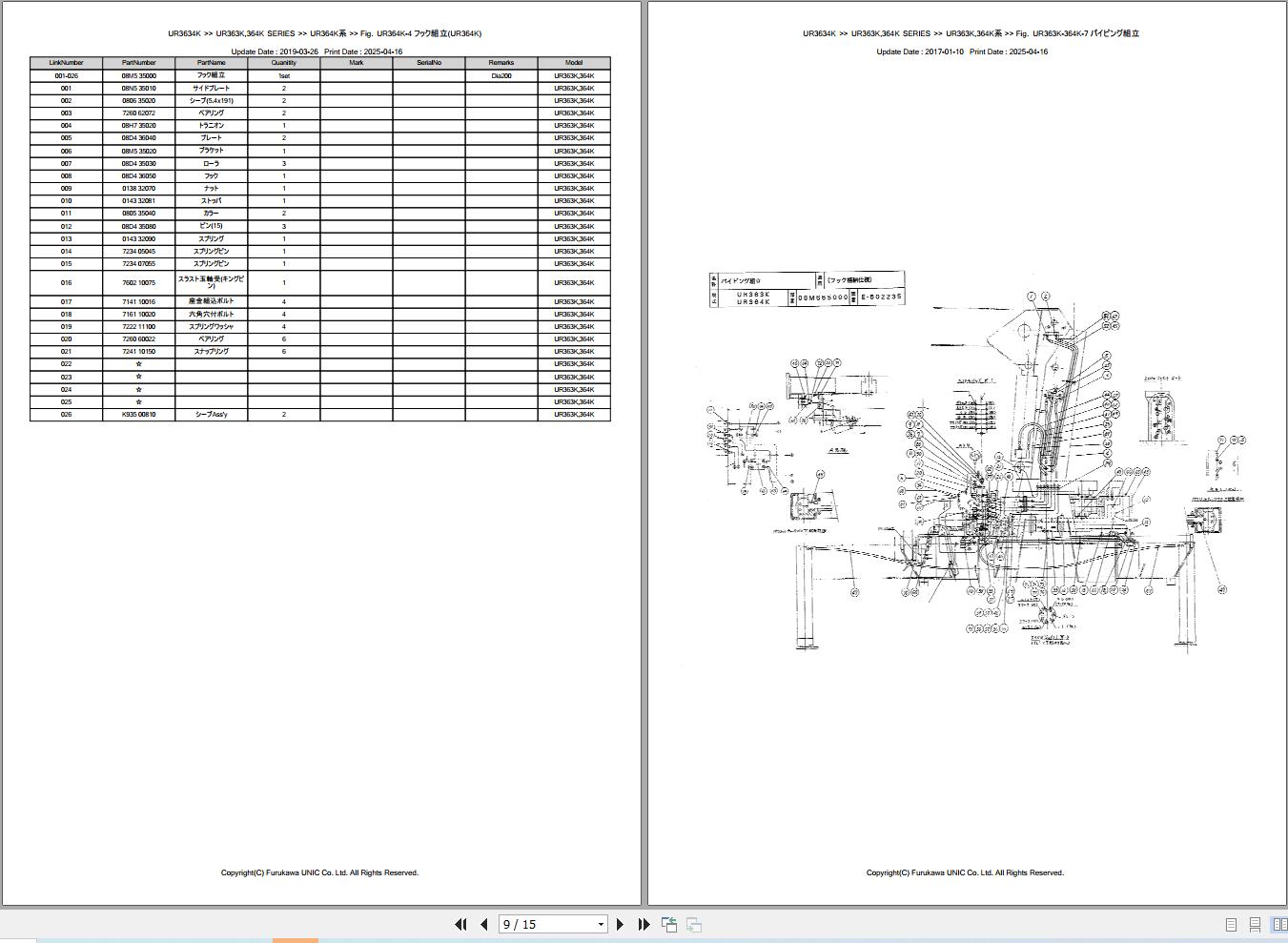The image size is (1288, 943).
Task: Click Update Date 2017-01-10 text
Action: [920, 51]
